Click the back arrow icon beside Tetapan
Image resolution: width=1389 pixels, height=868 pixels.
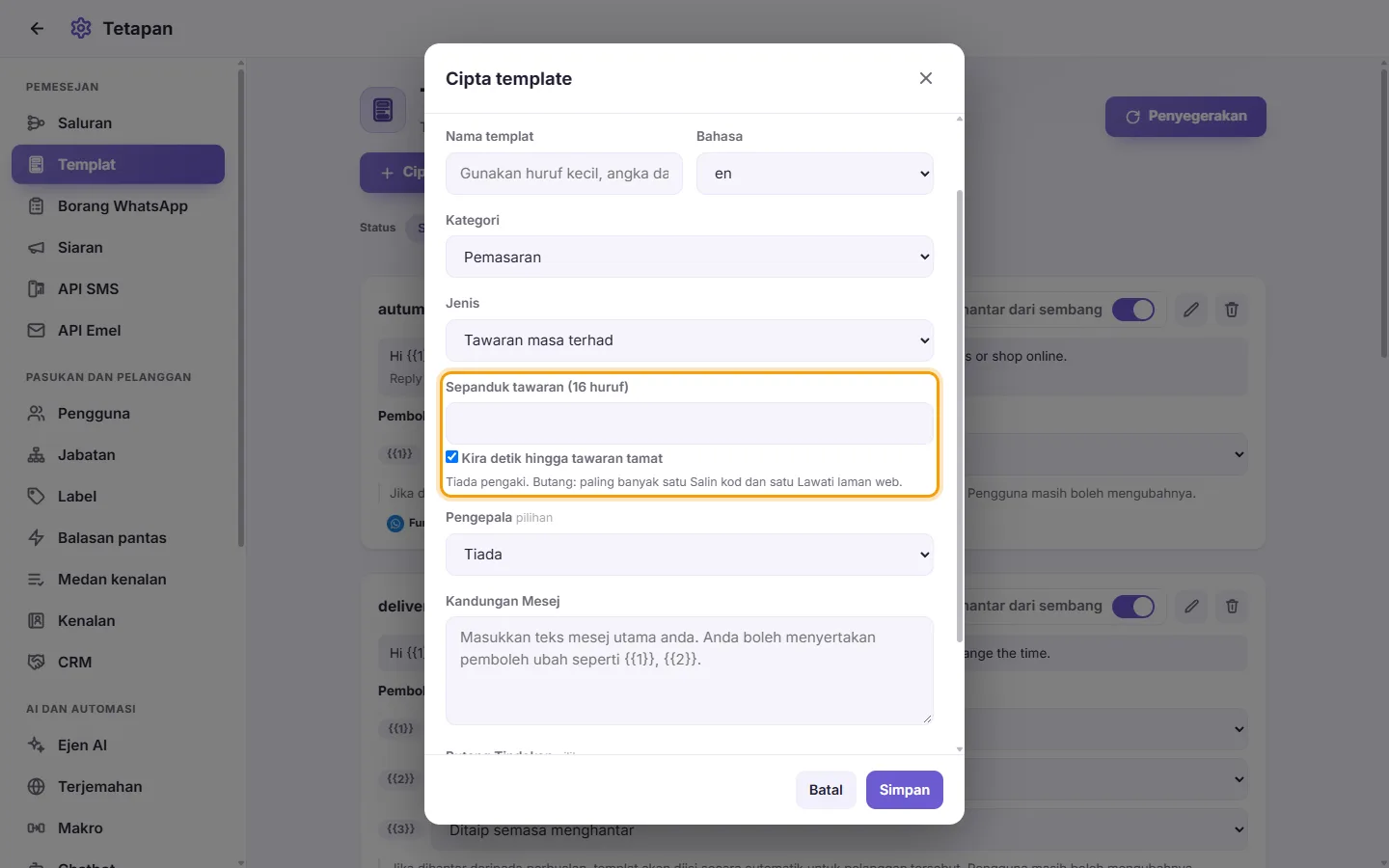[x=37, y=29]
